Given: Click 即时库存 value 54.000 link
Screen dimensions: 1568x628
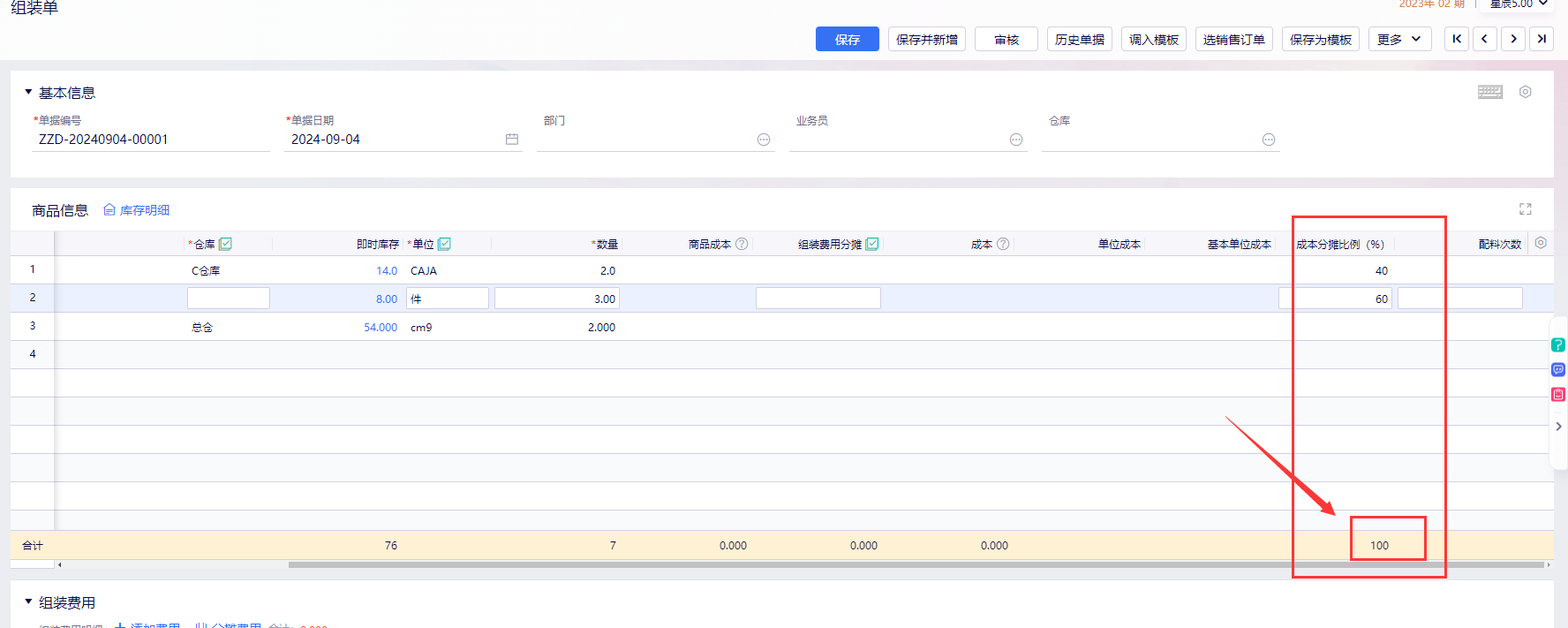Looking at the screenshot, I should 381,328.
